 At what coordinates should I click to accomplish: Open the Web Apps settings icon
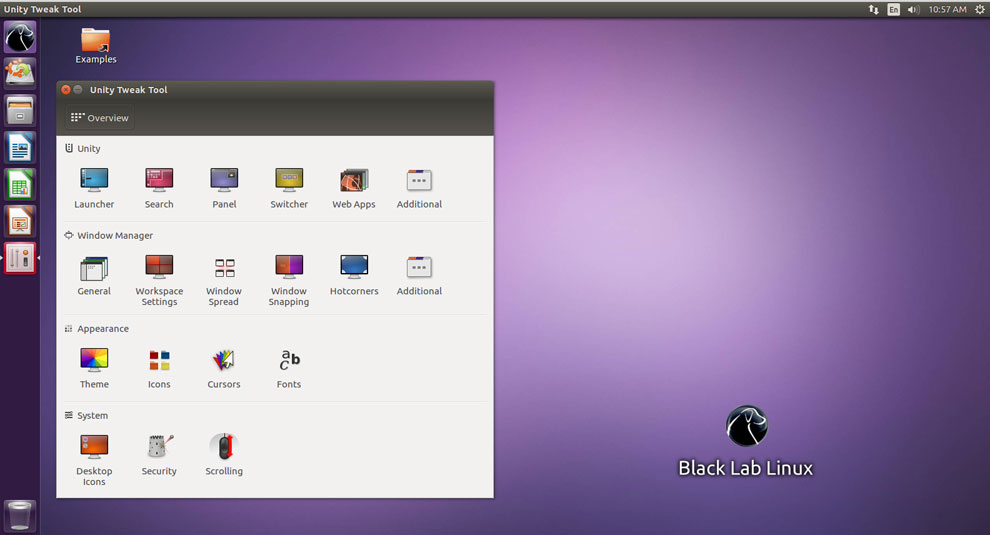pos(354,188)
